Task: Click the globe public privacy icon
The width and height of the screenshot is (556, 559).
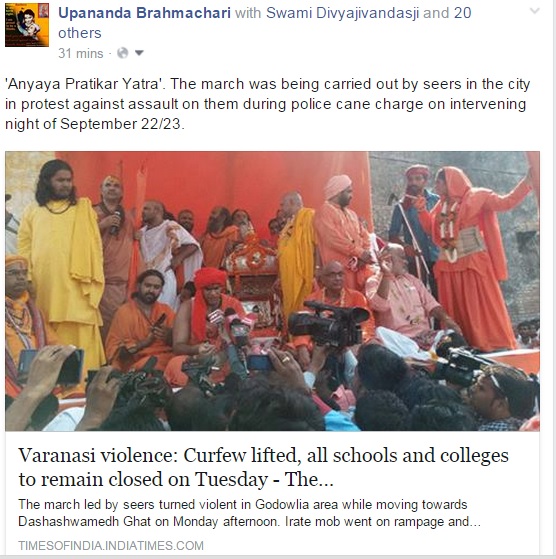Action: click(122, 53)
